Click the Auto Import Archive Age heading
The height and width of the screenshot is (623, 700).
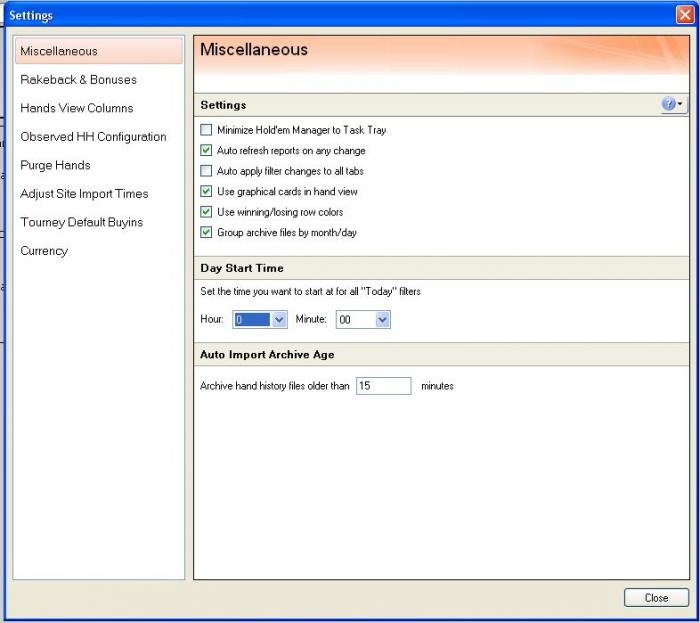(267, 355)
